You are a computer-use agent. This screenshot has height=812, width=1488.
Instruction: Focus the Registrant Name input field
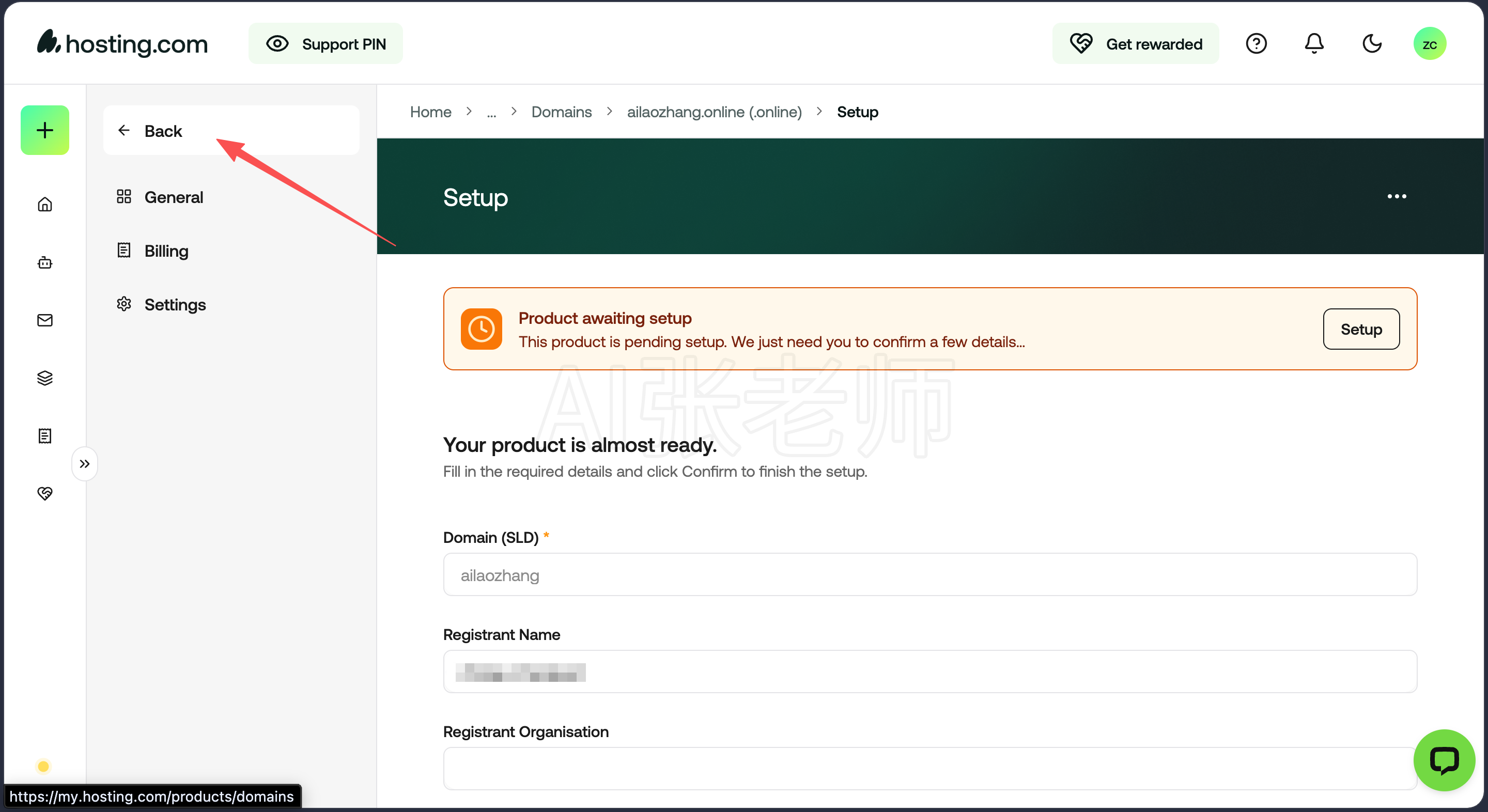(930, 672)
